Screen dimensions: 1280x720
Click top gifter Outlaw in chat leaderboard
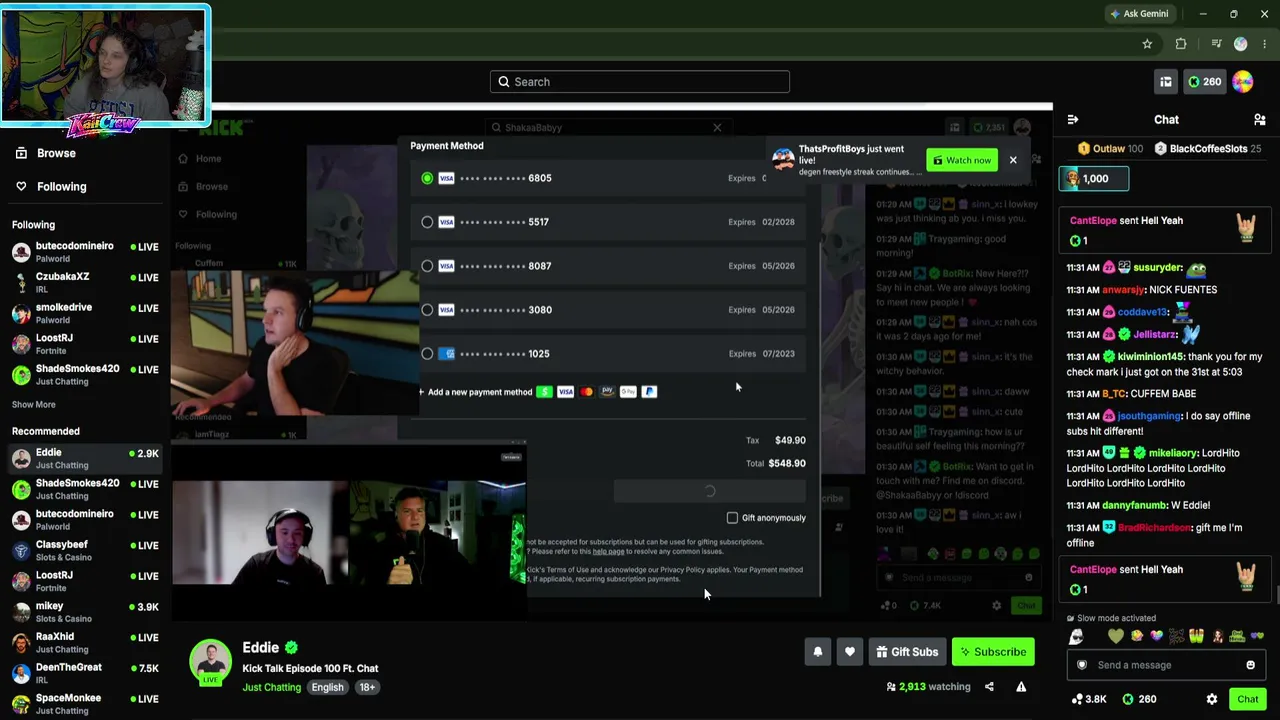(x=1109, y=149)
